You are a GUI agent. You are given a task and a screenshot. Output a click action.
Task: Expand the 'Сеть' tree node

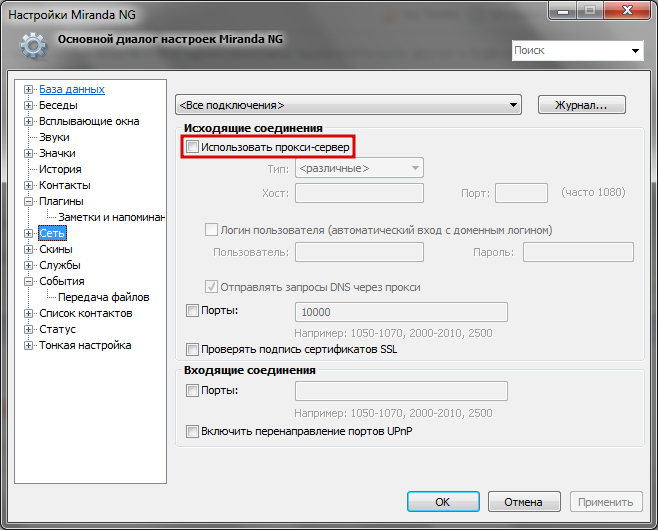coord(28,233)
